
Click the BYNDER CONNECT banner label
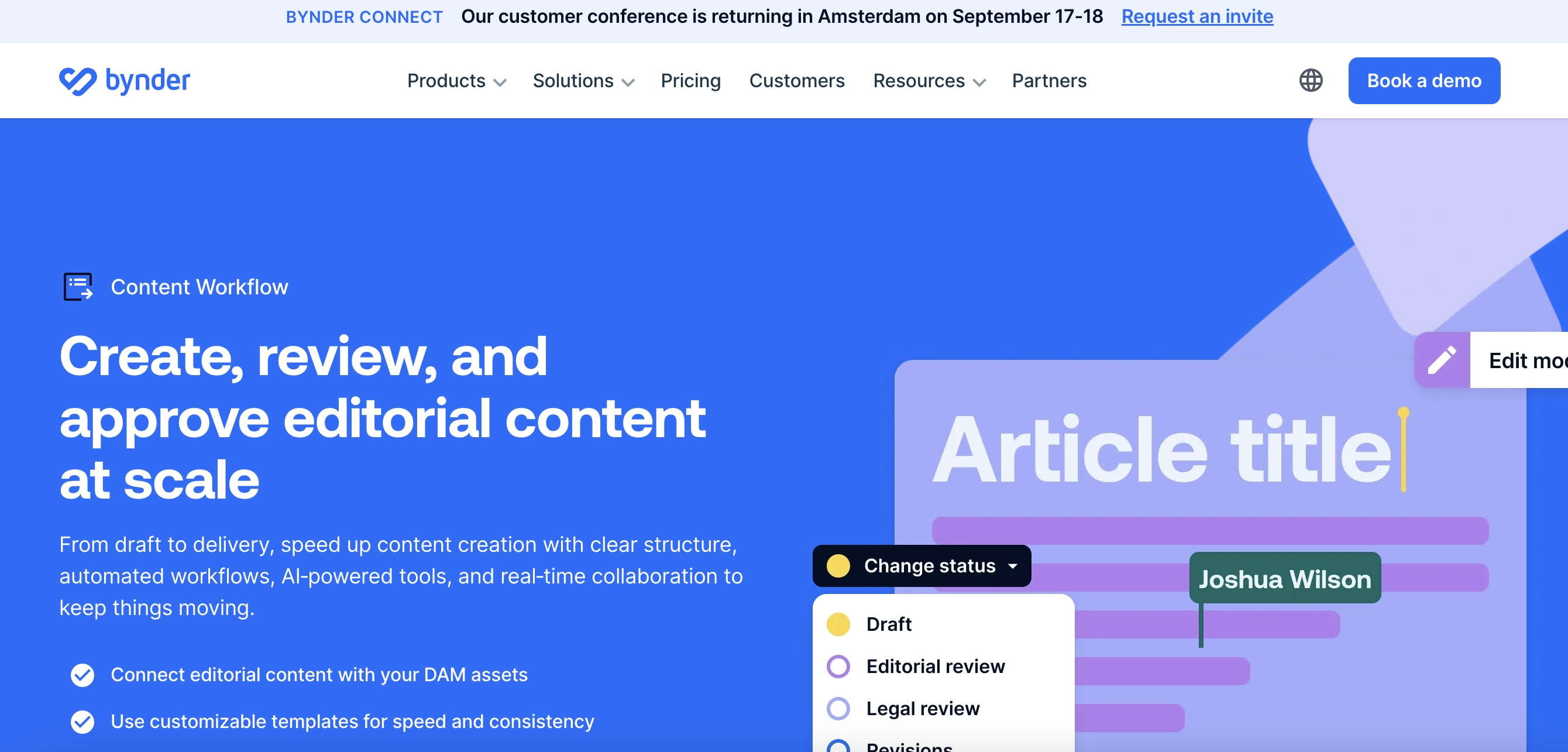point(364,17)
